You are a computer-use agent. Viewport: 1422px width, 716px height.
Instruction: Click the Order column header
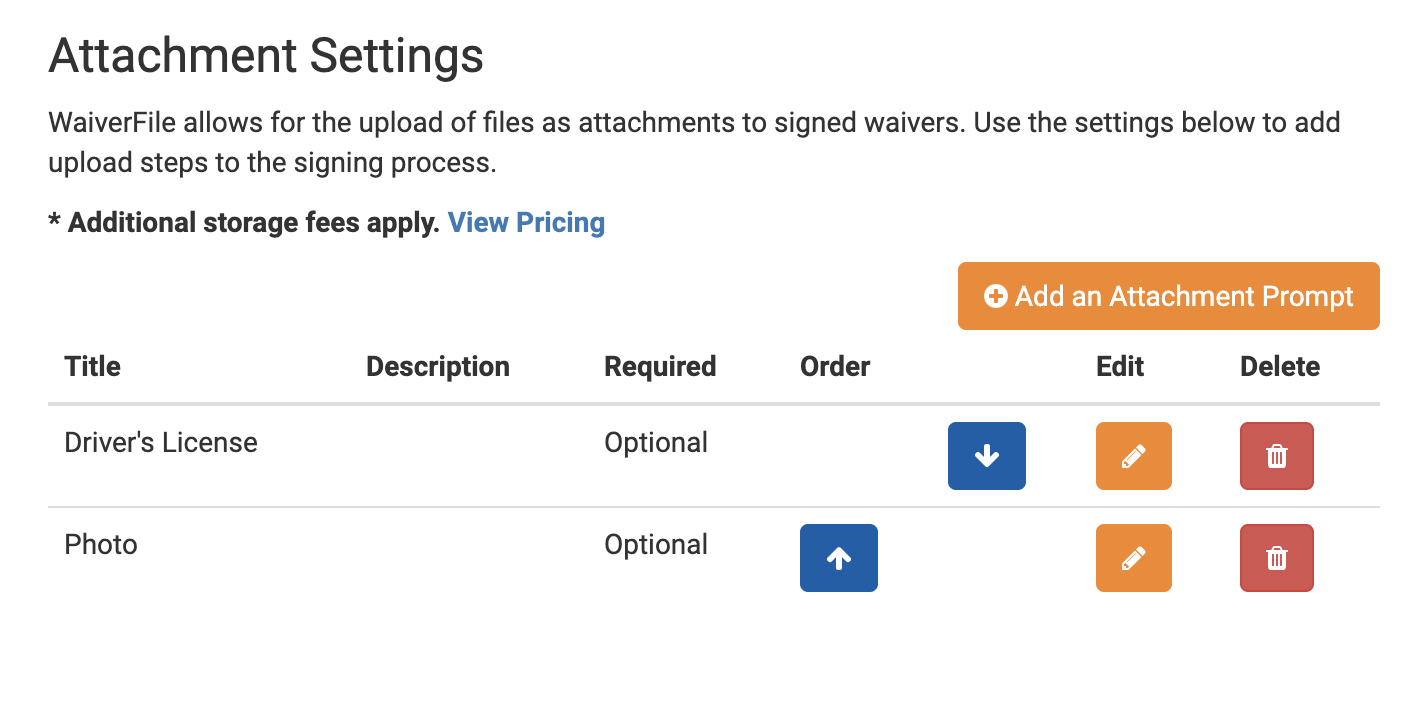tap(834, 366)
